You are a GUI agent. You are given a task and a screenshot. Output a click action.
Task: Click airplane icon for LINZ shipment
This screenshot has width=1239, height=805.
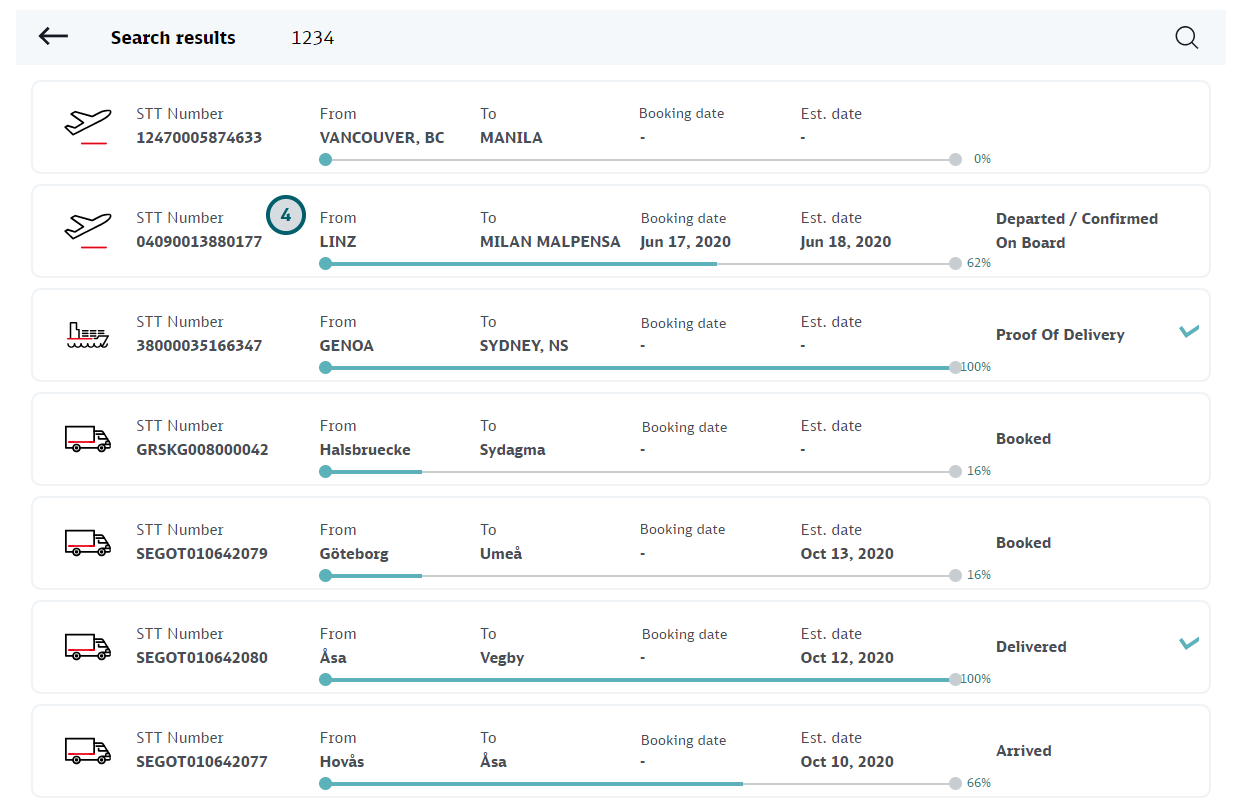[87, 230]
